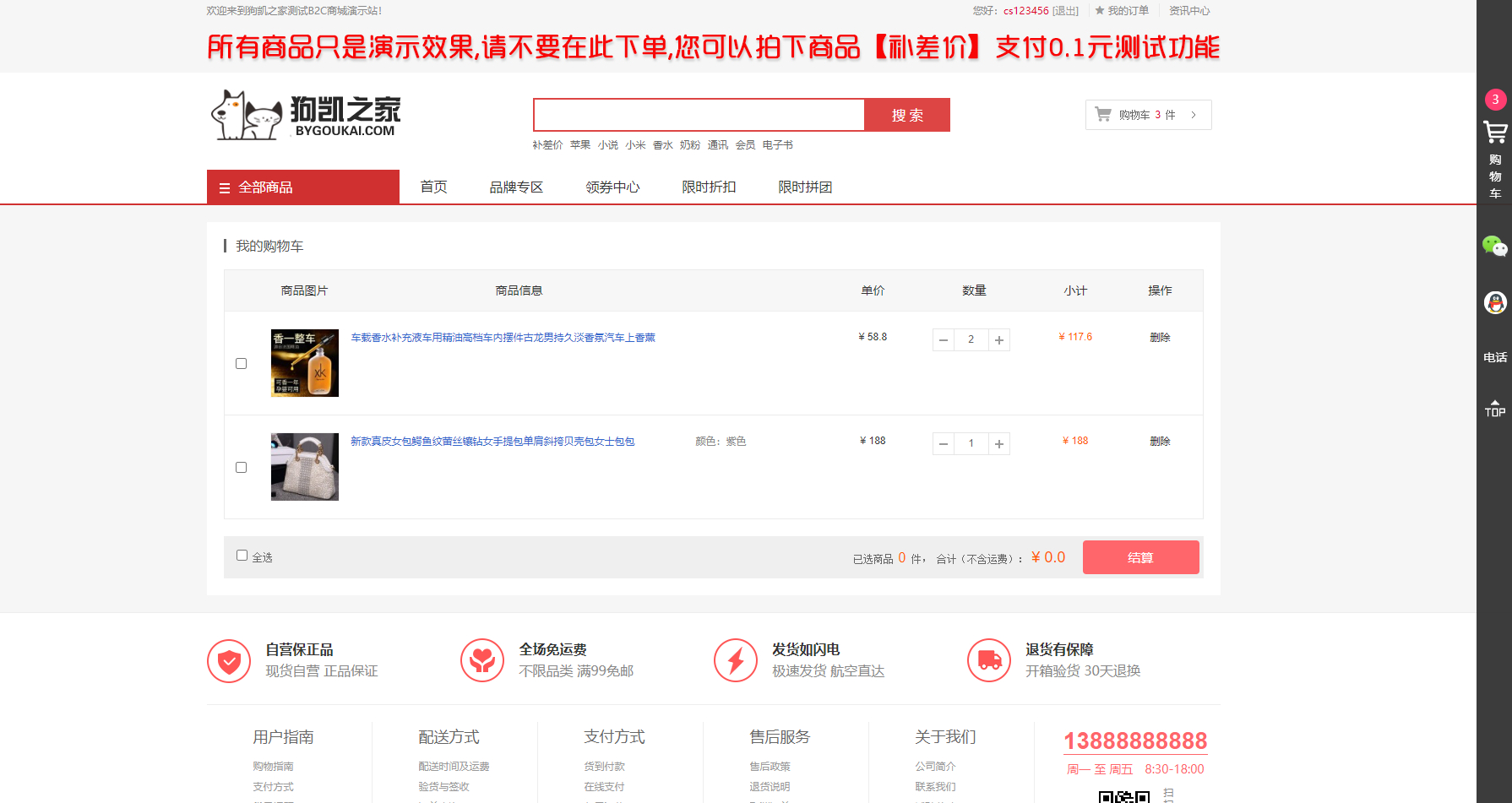Click the 发货如闪电 lightning icon
This screenshot has width=1512, height=803.
click(x=735, y=660)
